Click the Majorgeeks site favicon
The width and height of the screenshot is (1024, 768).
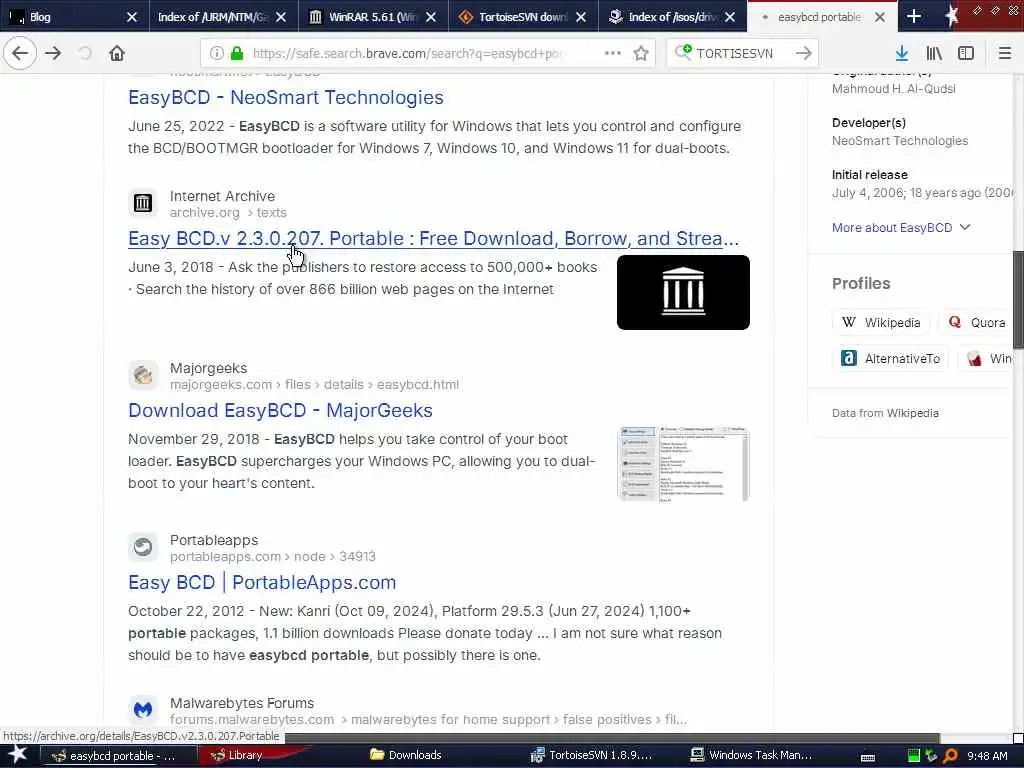click(x=143, y=376)
